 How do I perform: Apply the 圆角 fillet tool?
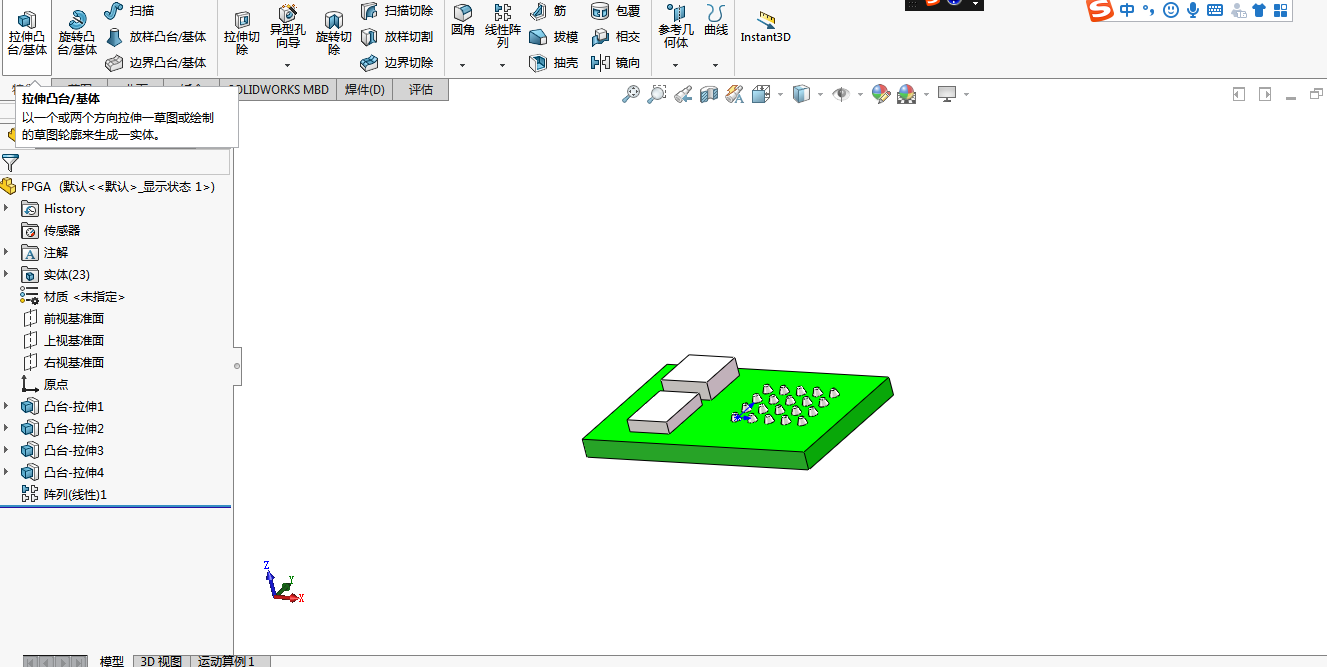point(463,20)
